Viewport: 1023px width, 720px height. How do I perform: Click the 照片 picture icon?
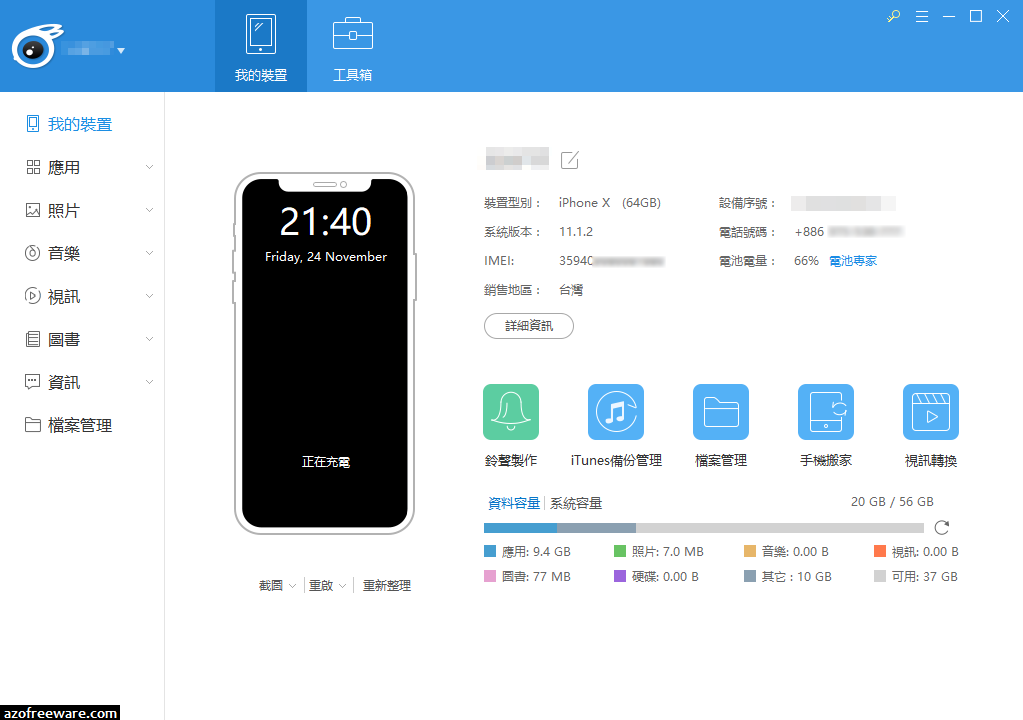click(33, 210)
